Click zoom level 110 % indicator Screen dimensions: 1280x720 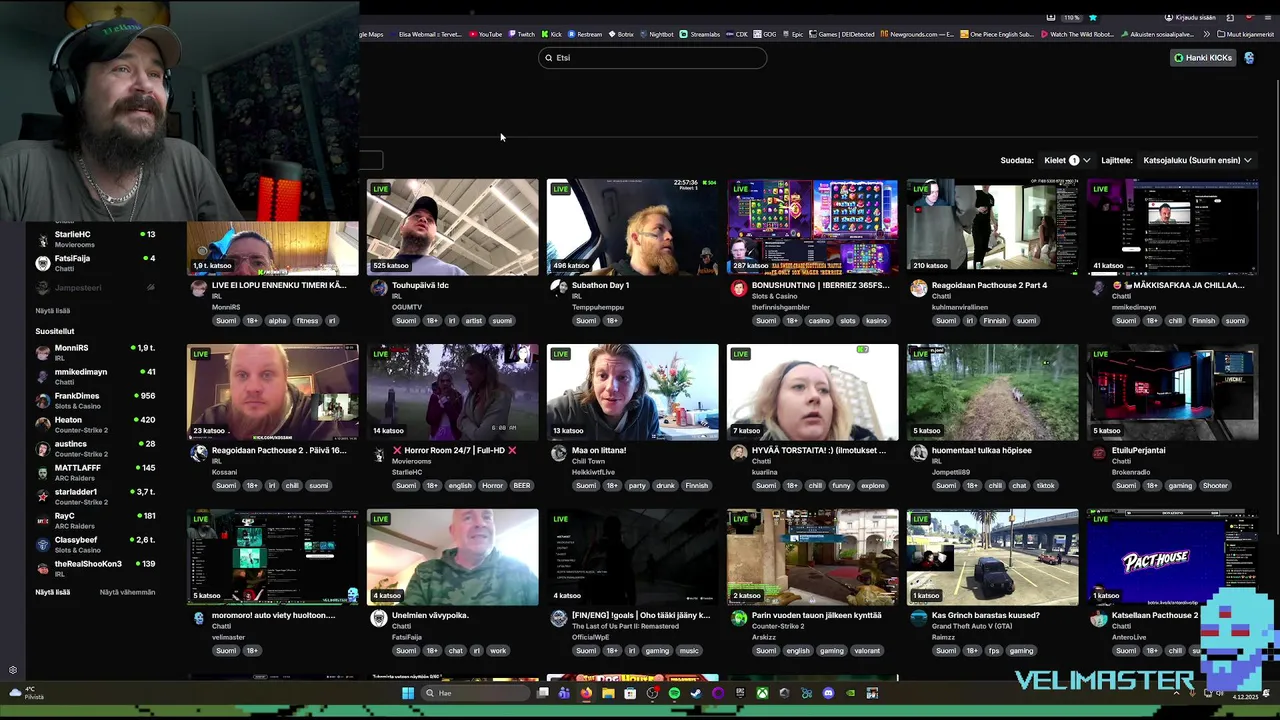[x=1071, y=17]
